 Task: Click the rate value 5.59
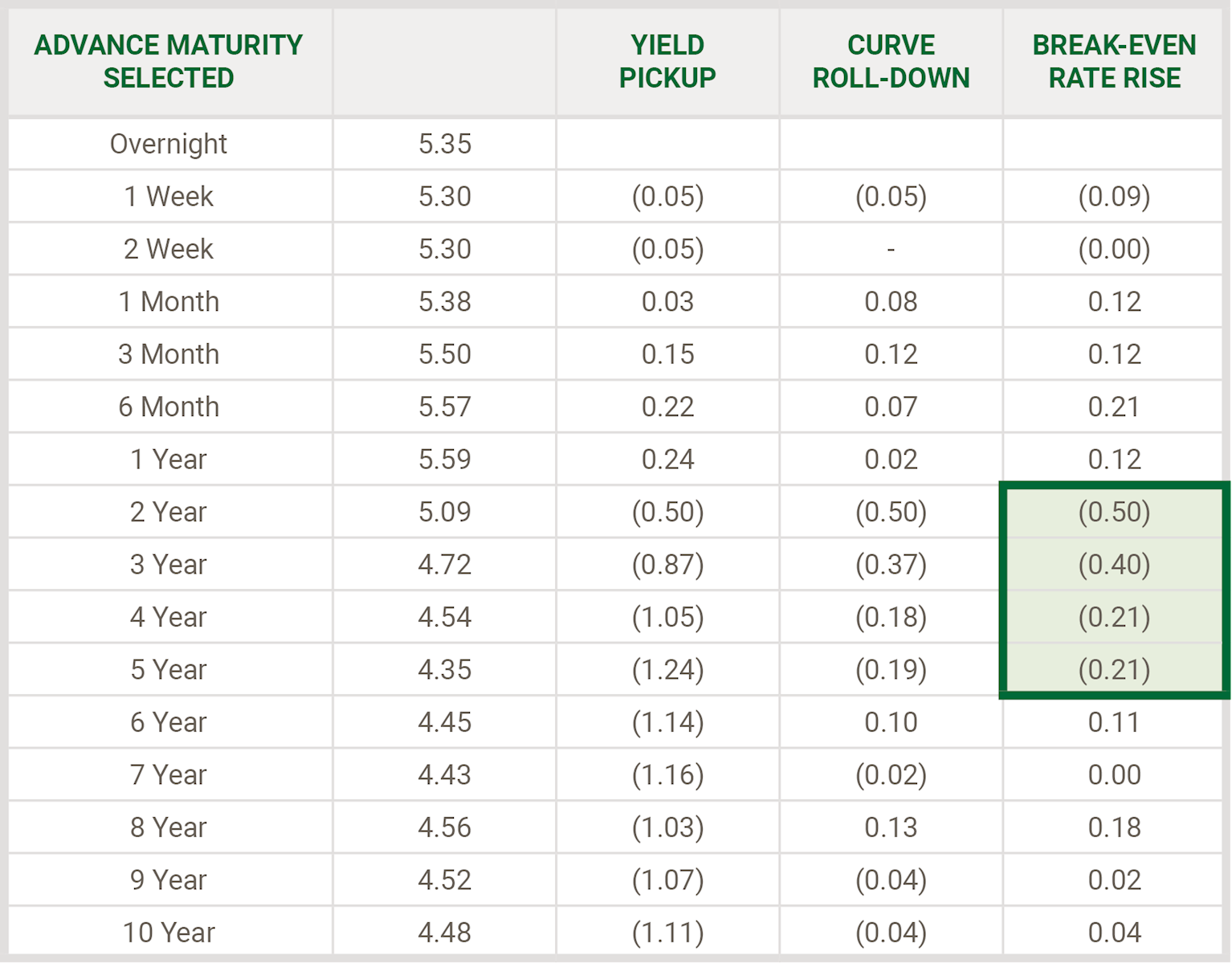point(445,460)
